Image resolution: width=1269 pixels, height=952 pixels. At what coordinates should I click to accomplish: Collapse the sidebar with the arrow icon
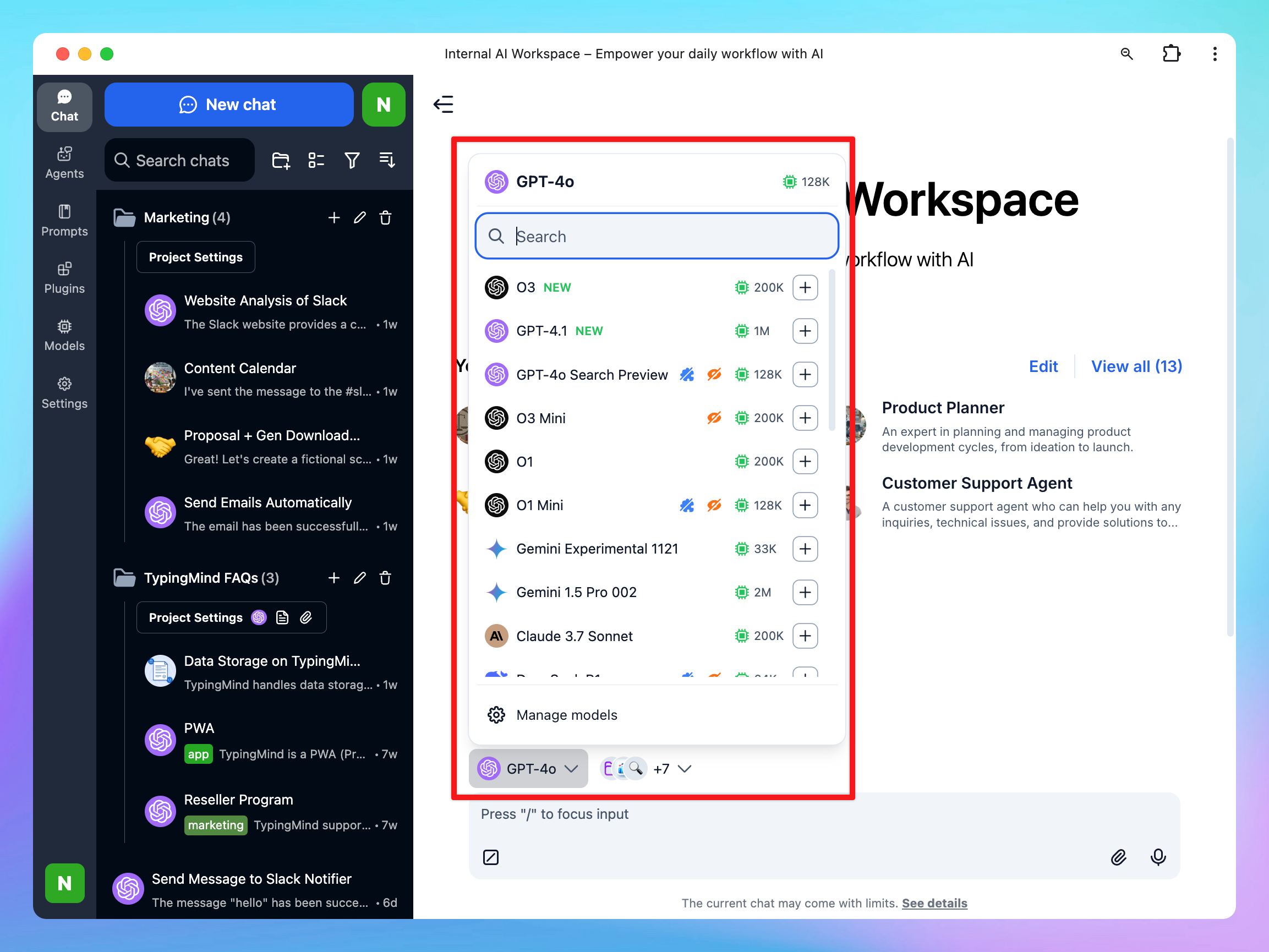click(x=444, y=105)
